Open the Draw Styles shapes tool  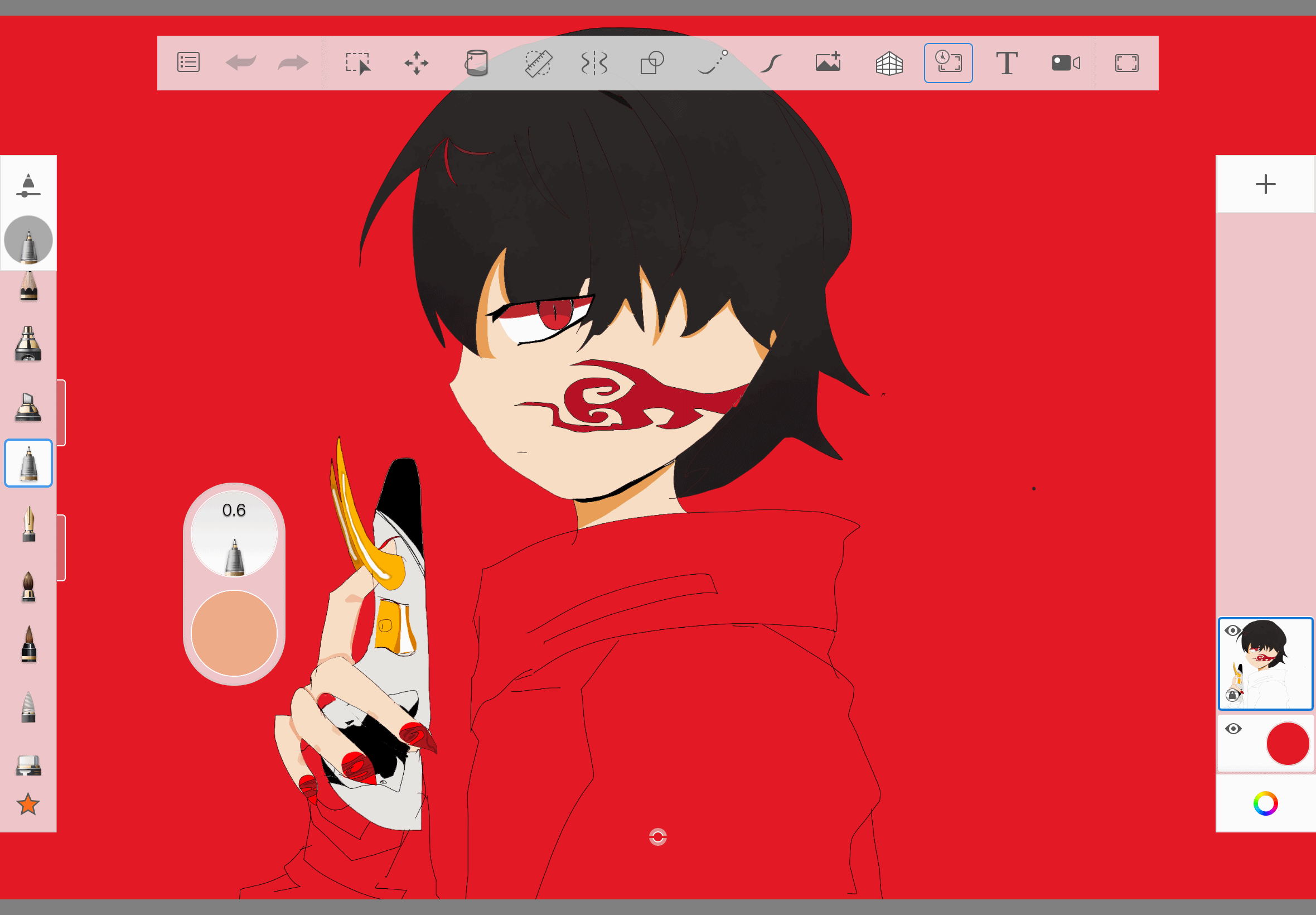652,62
